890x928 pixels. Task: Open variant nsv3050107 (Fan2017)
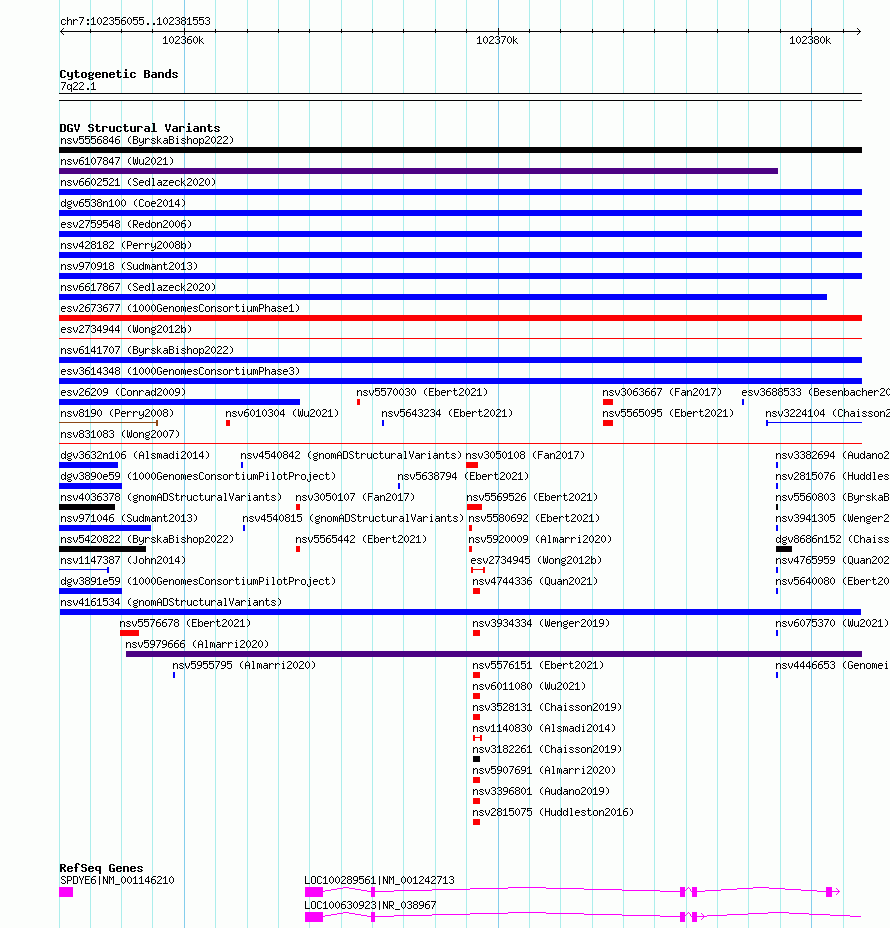[x=355, y=497]
